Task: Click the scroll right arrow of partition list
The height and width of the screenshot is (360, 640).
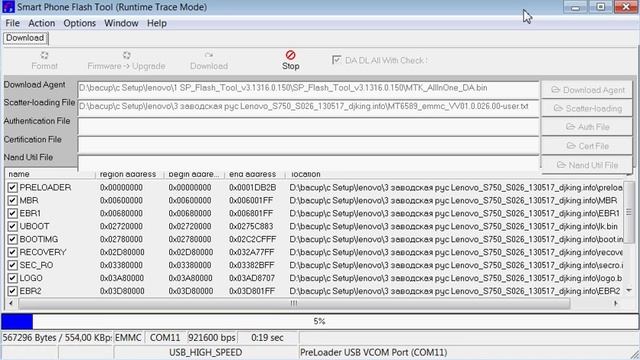Action: (x=616, y=303)
